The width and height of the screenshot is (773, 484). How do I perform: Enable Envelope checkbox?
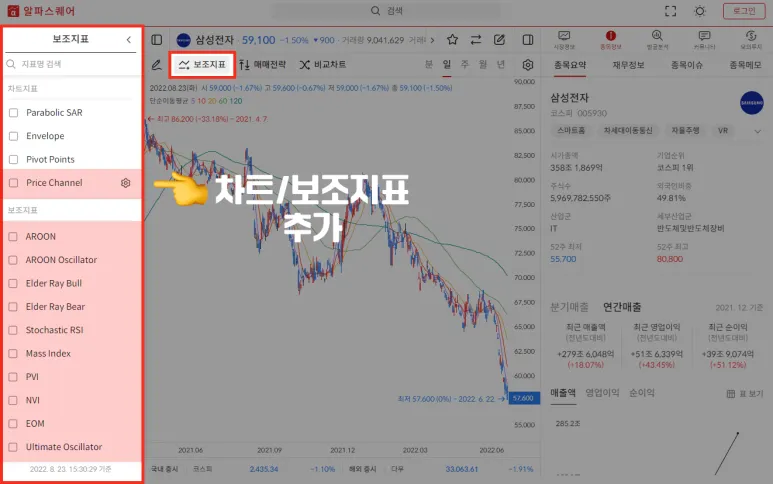(14, 136)
